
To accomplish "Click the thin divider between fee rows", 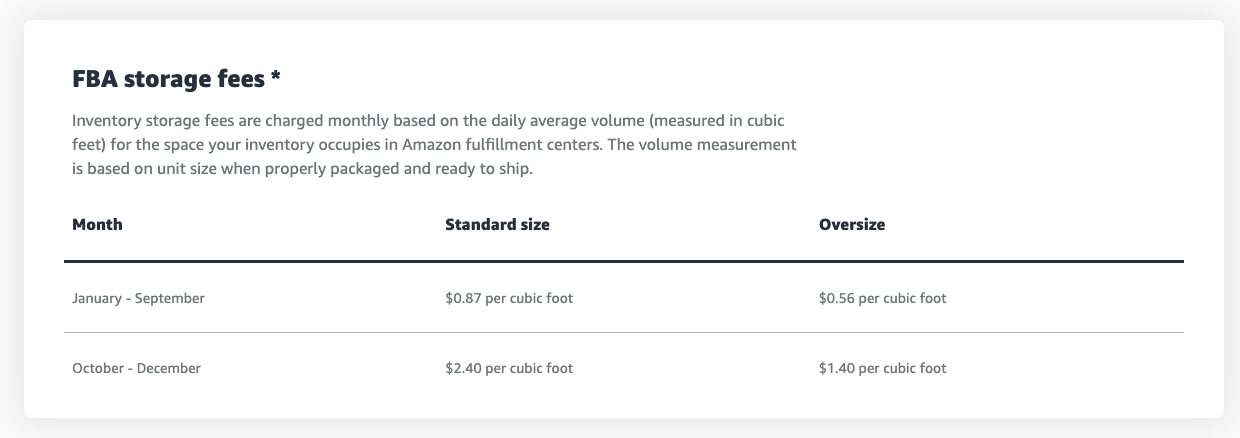I will [x=624, y=332].
